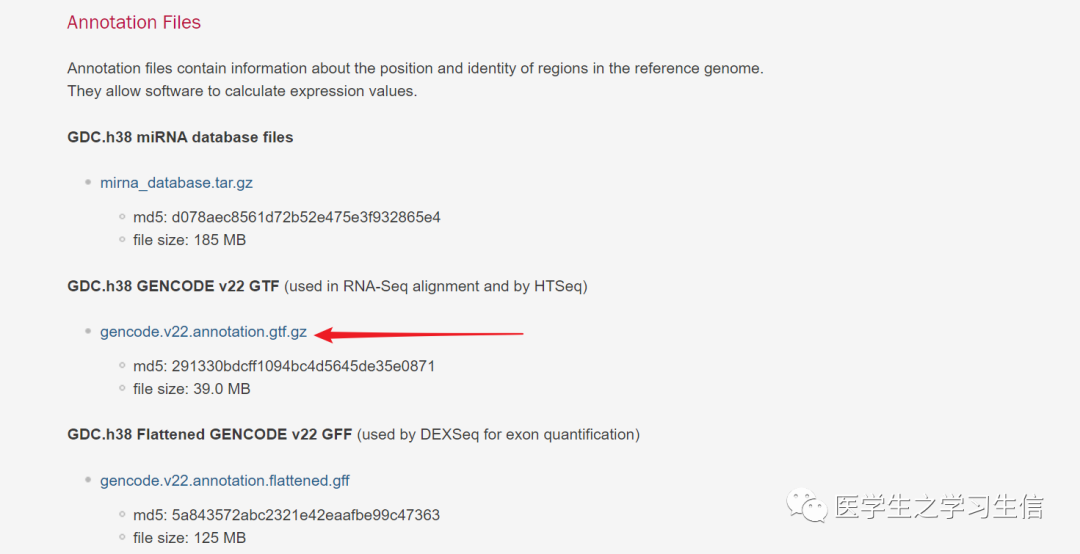1080x554 pixels.
Task: Download gencode.v22.annotation.gtf.gz file
Action: pos(203,331)
